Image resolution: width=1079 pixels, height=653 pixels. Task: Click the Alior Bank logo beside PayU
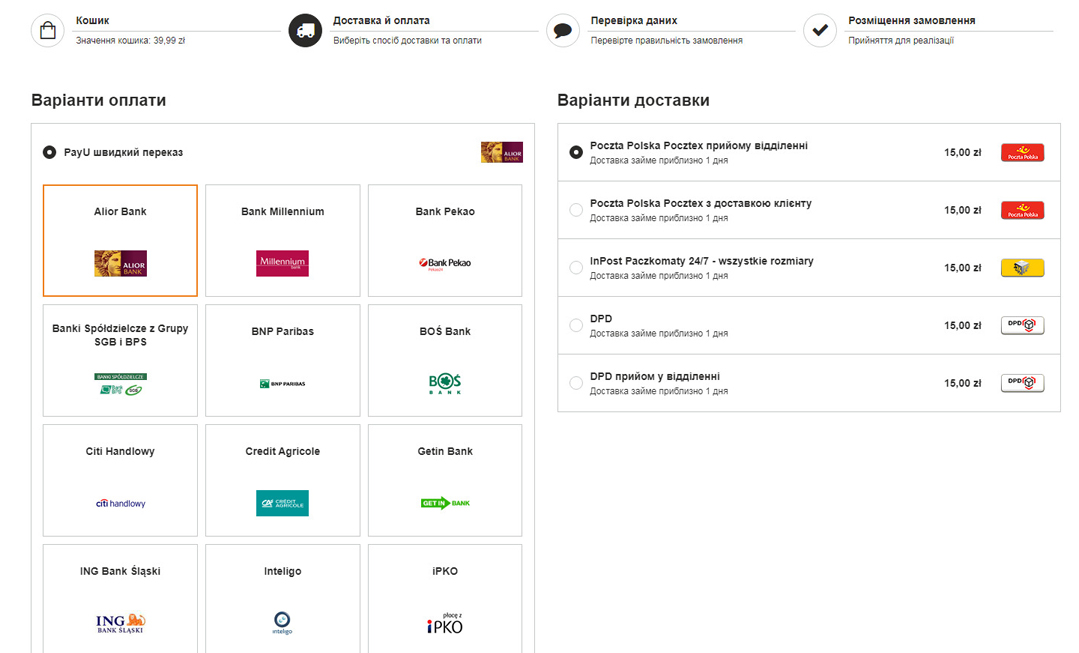501,152
